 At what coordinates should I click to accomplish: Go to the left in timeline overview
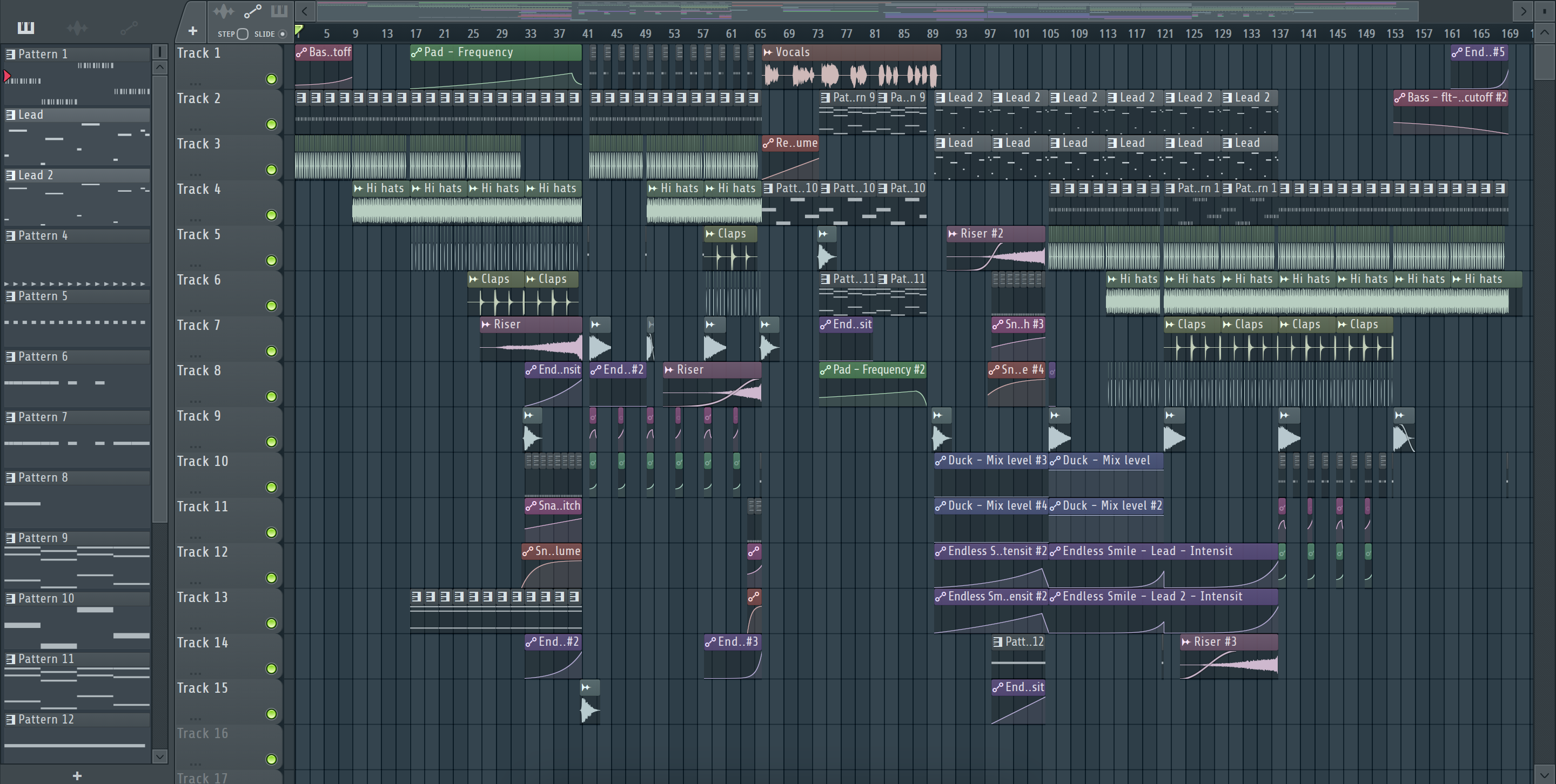(305, 11)
